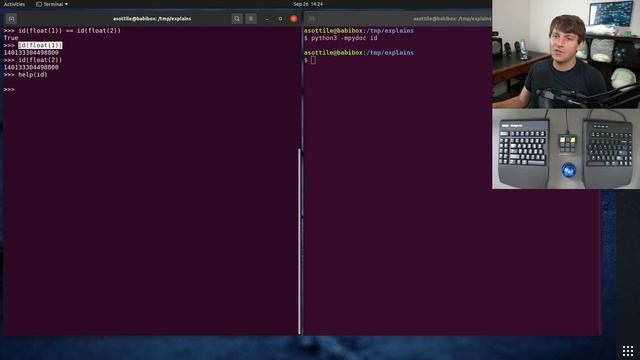
Task: Minimize the left terminal window
Action: click(267, 19)
